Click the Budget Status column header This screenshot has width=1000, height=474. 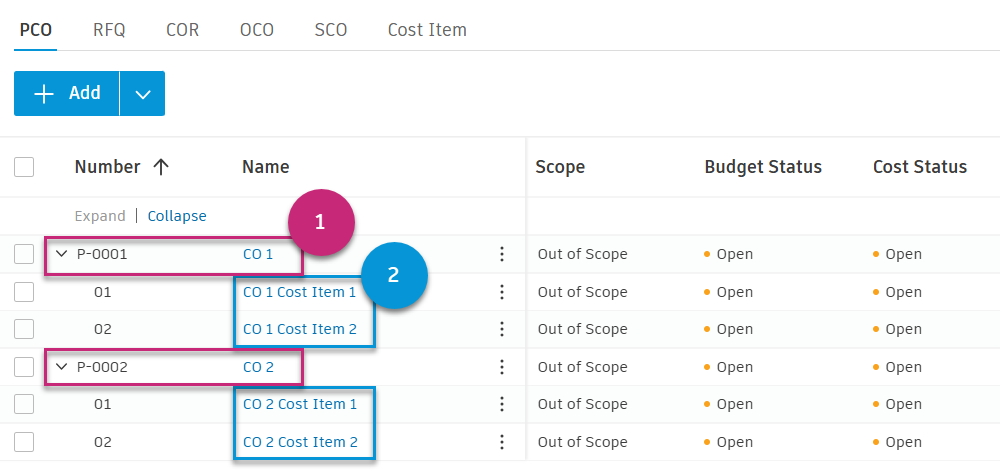coord(763,167)
